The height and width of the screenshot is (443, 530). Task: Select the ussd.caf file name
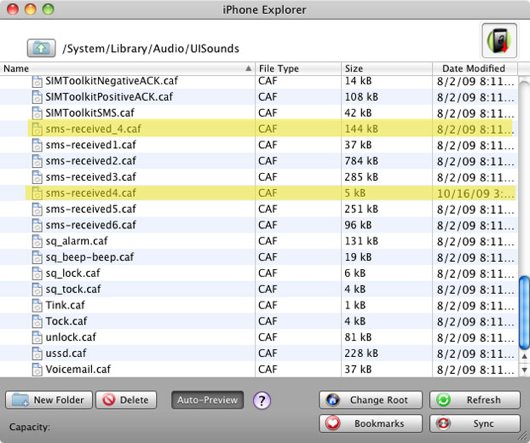(x=66, y=353)
